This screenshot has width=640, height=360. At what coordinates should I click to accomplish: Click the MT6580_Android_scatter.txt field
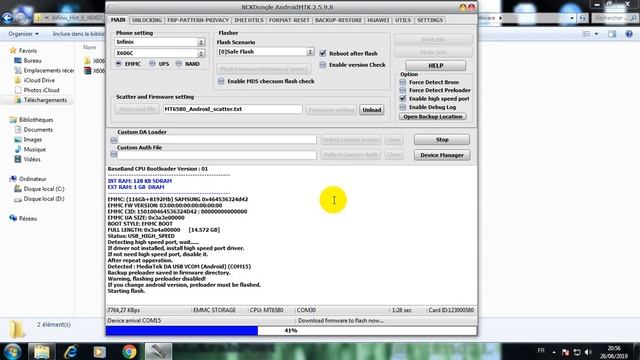(233, 109)
